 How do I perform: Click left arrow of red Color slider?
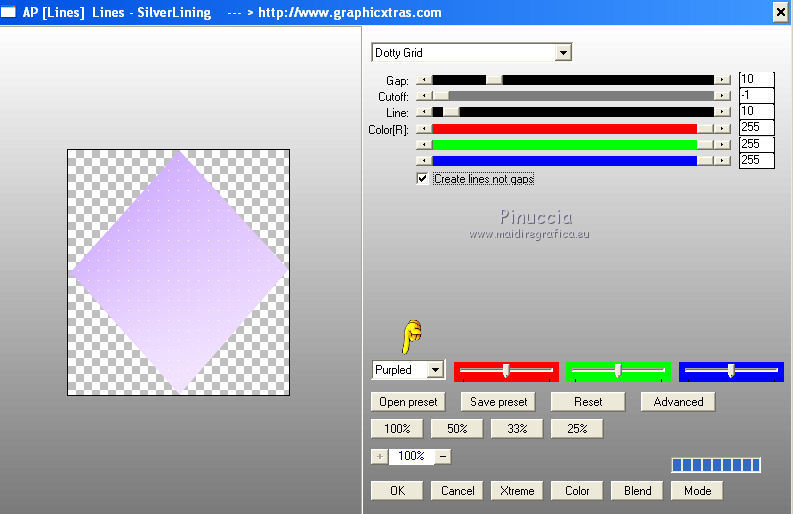click(x=424, y=129)
